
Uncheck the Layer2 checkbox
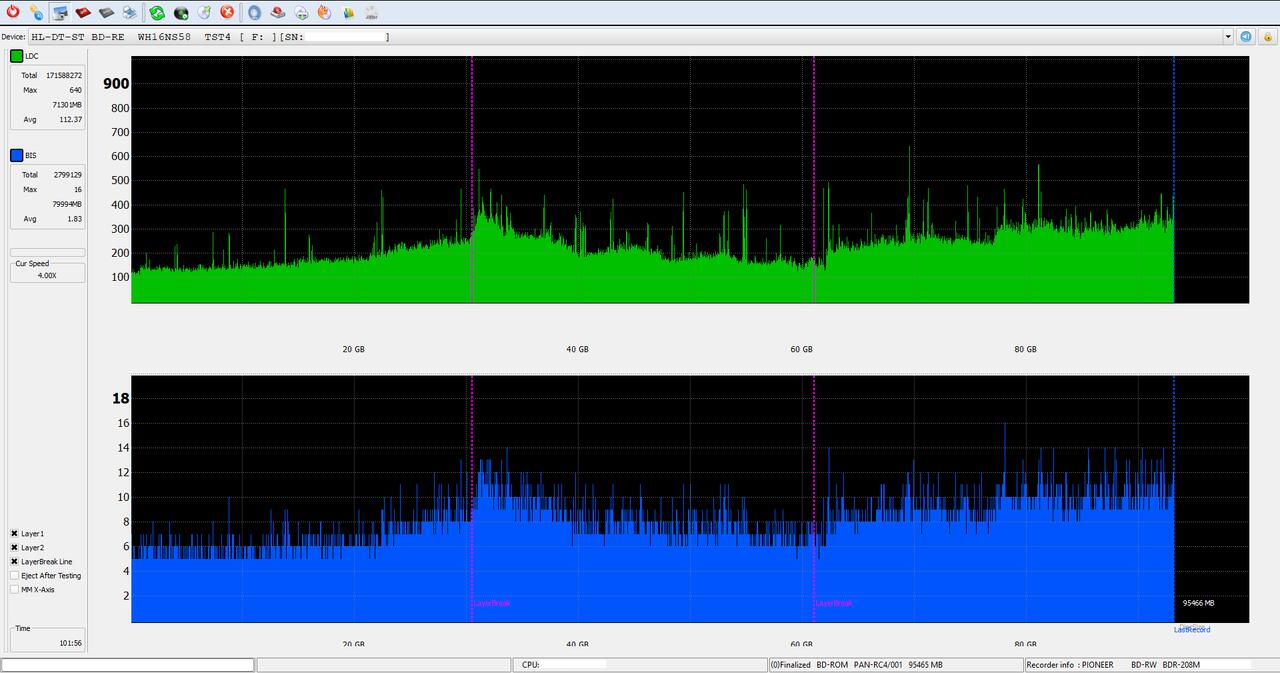pos(15,548)
